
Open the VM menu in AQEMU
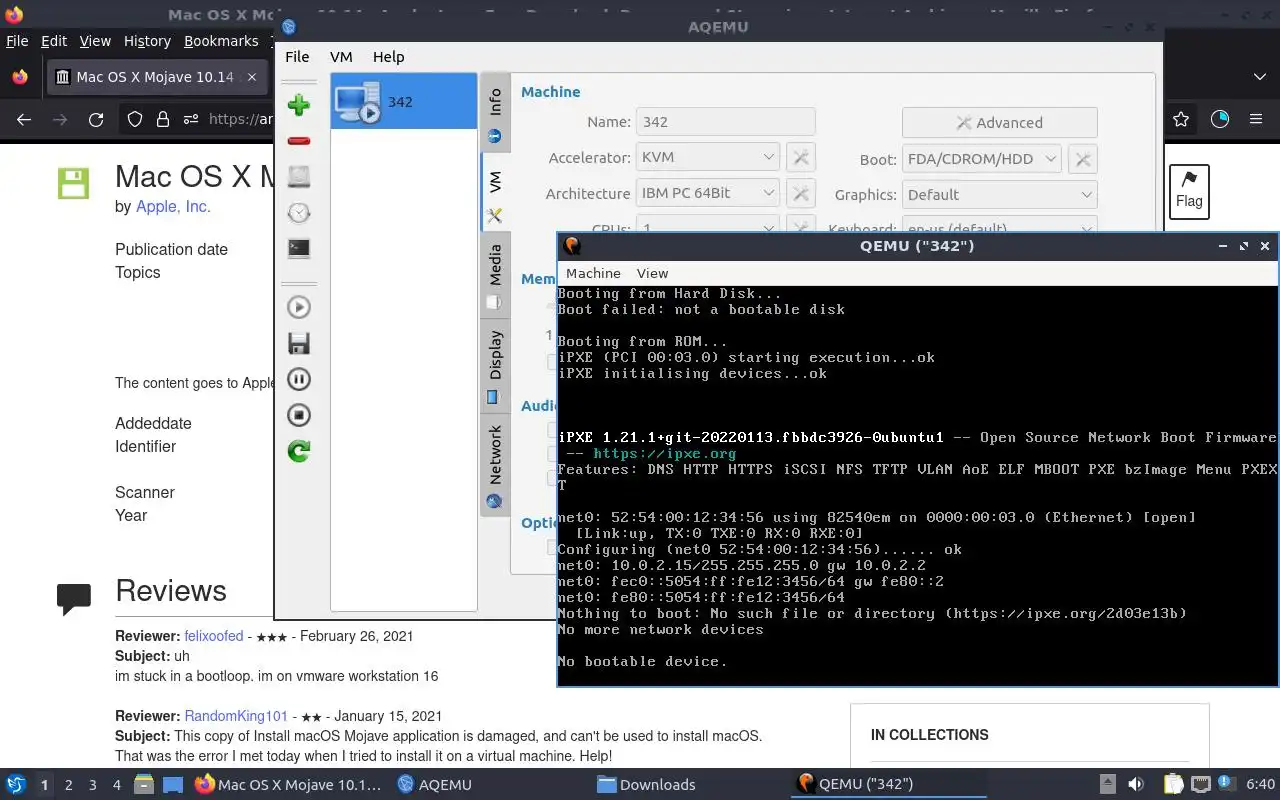pyautogui.click(x=341, y=57)
